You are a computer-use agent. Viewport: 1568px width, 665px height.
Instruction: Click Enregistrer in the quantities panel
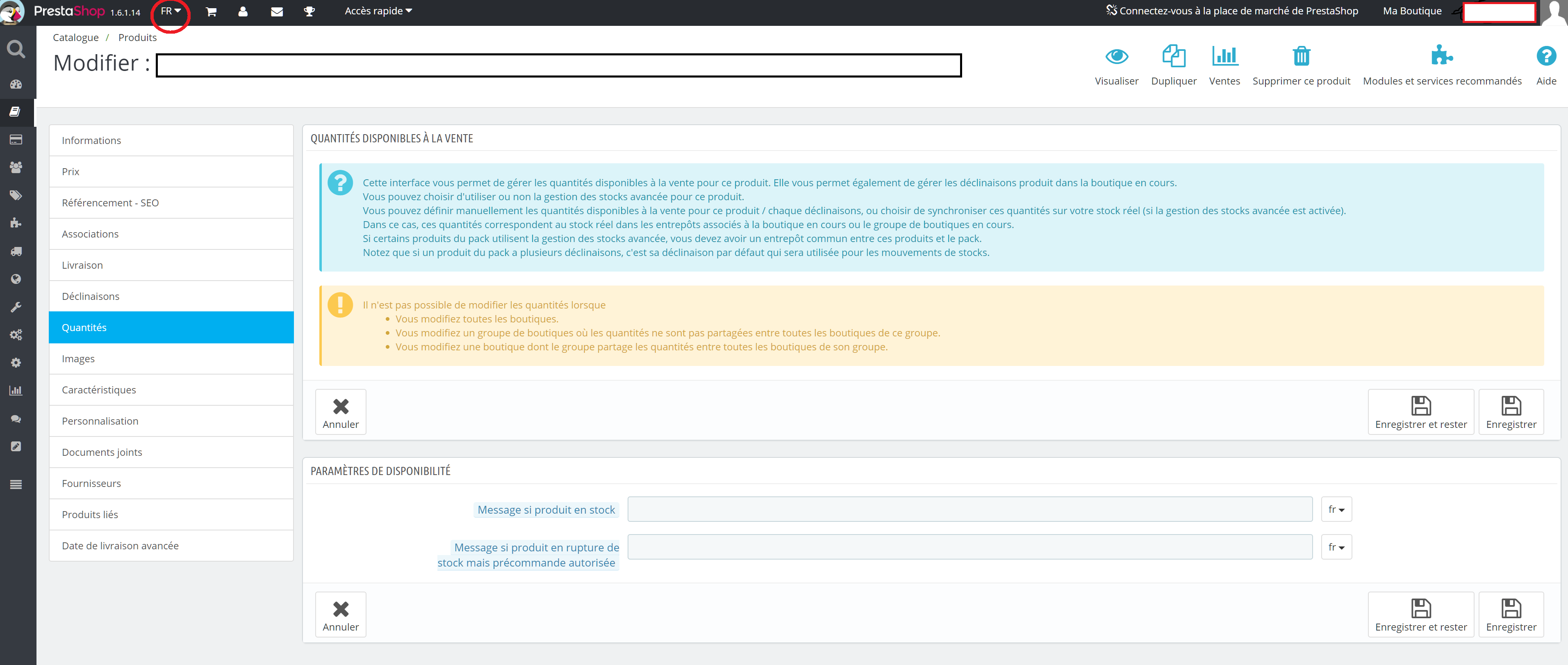(x=1511, y=412)
